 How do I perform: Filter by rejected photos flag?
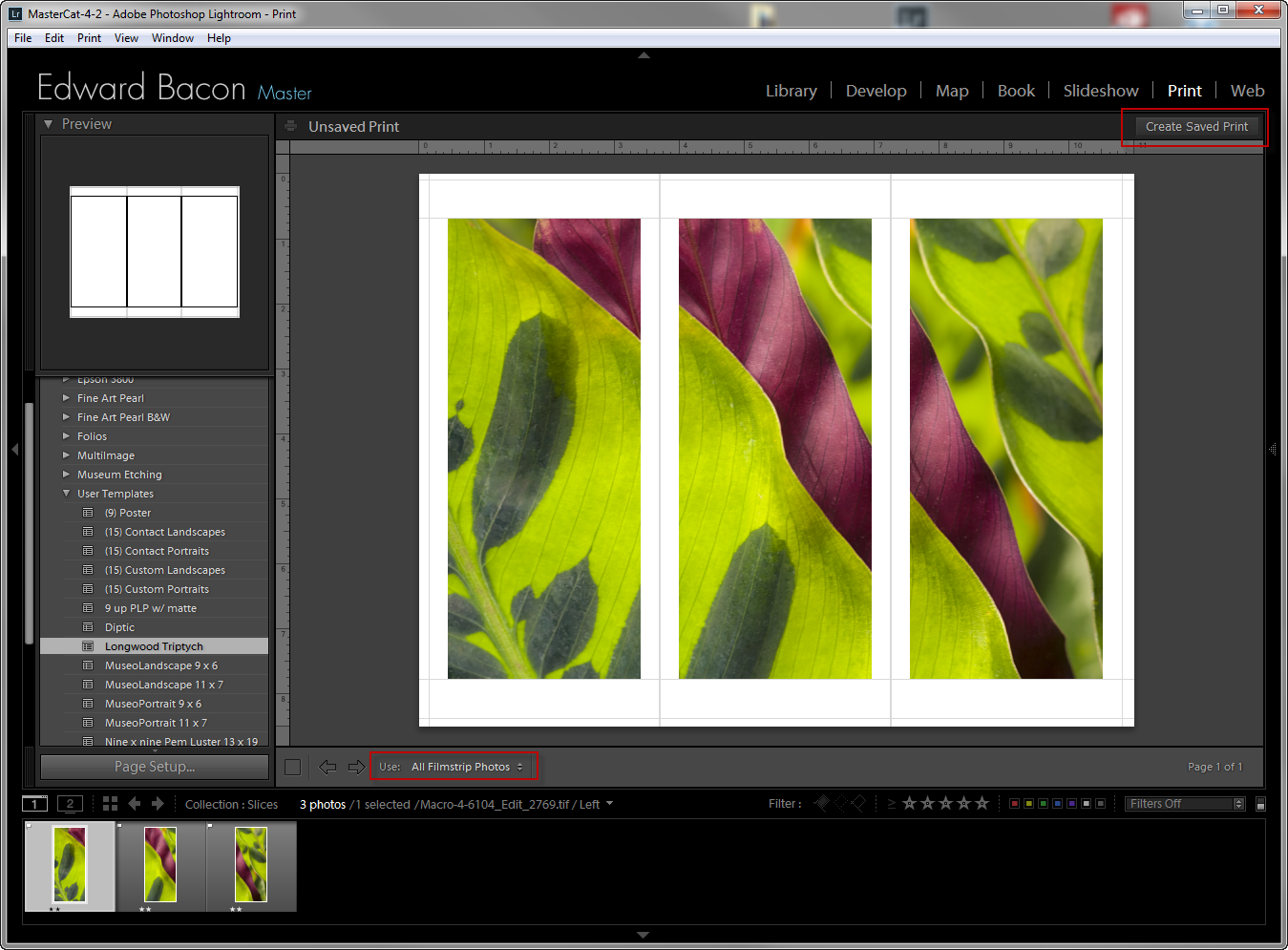(x=857, y=803)
